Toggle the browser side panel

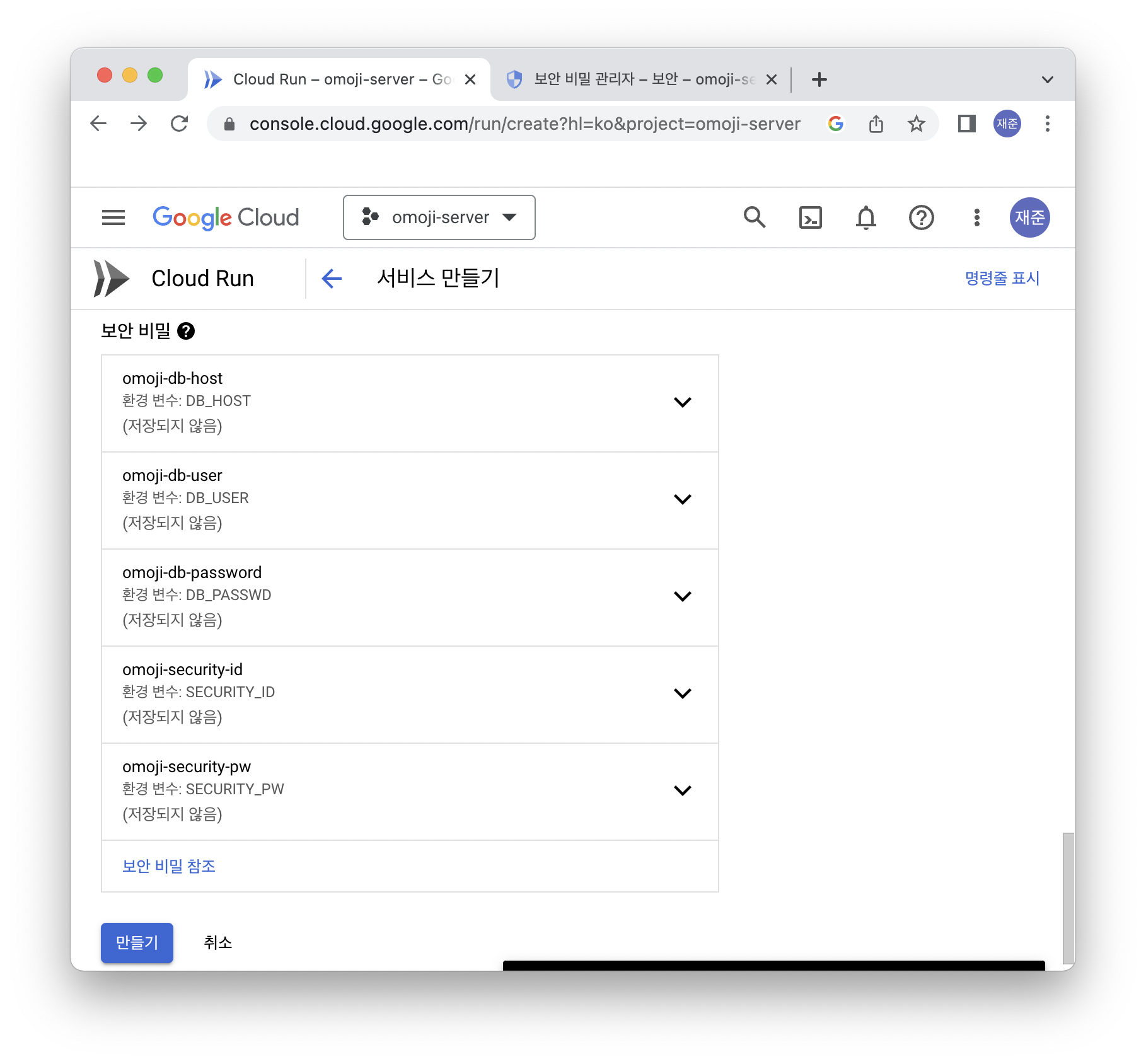coord(967,124)
